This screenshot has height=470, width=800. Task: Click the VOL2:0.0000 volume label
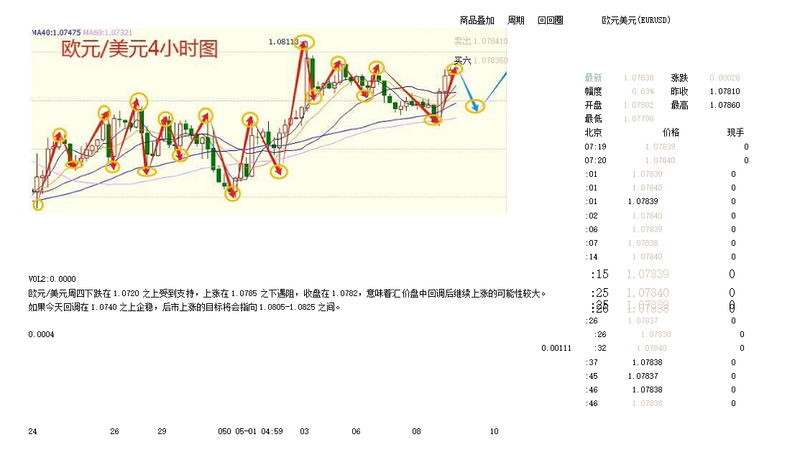click(52, 279)
